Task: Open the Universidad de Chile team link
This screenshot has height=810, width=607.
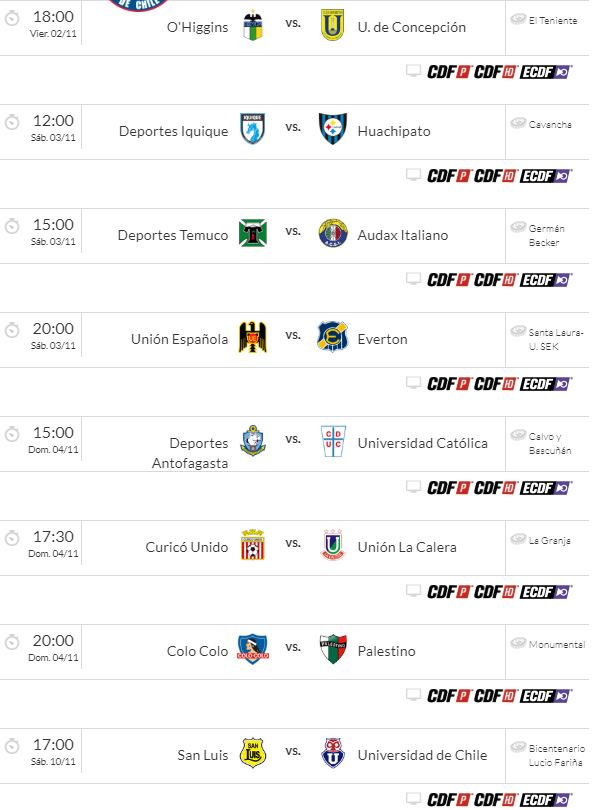Action: (422, 755)
